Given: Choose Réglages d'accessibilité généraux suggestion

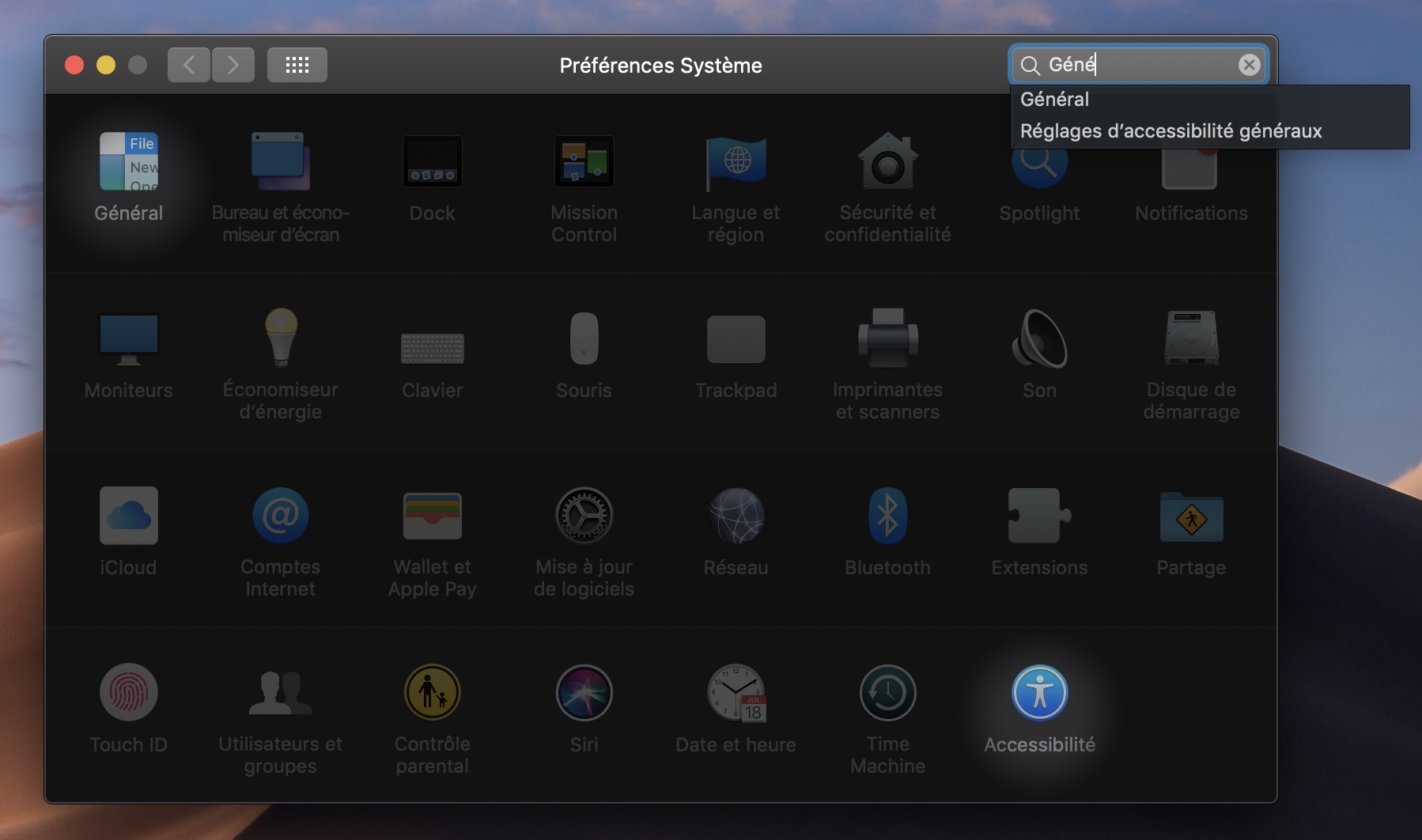Looking at the screenshot, I should pyautogui.click(x=1171, y=131).
